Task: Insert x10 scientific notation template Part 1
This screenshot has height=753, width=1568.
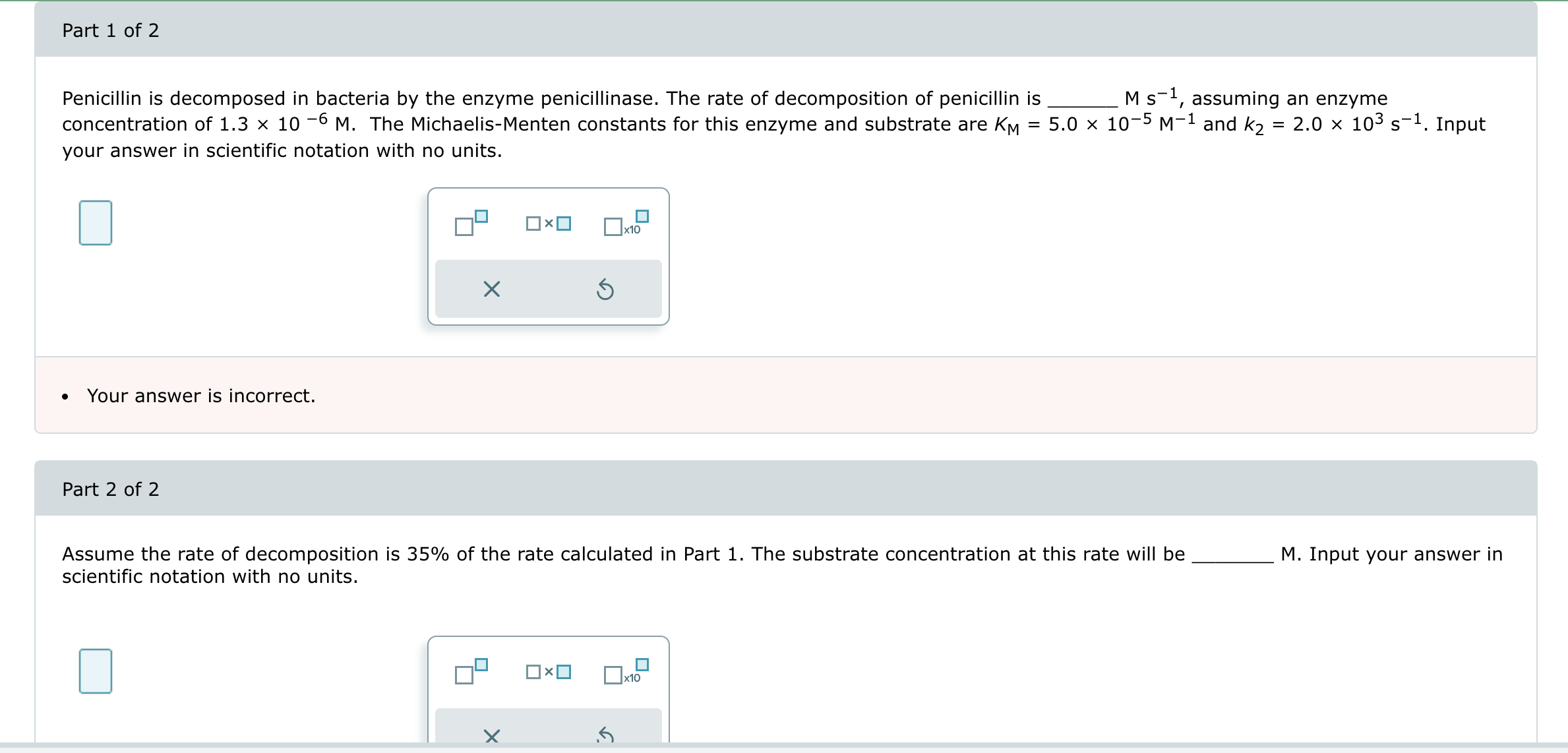Action: point(626,223)
